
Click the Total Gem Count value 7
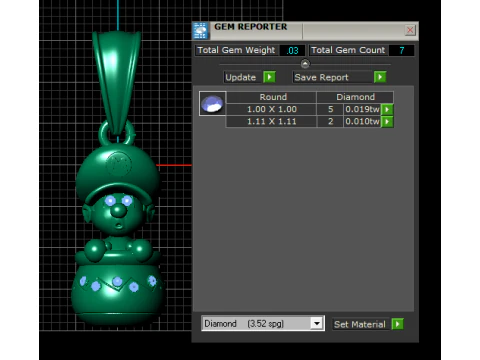pos(402,50)
